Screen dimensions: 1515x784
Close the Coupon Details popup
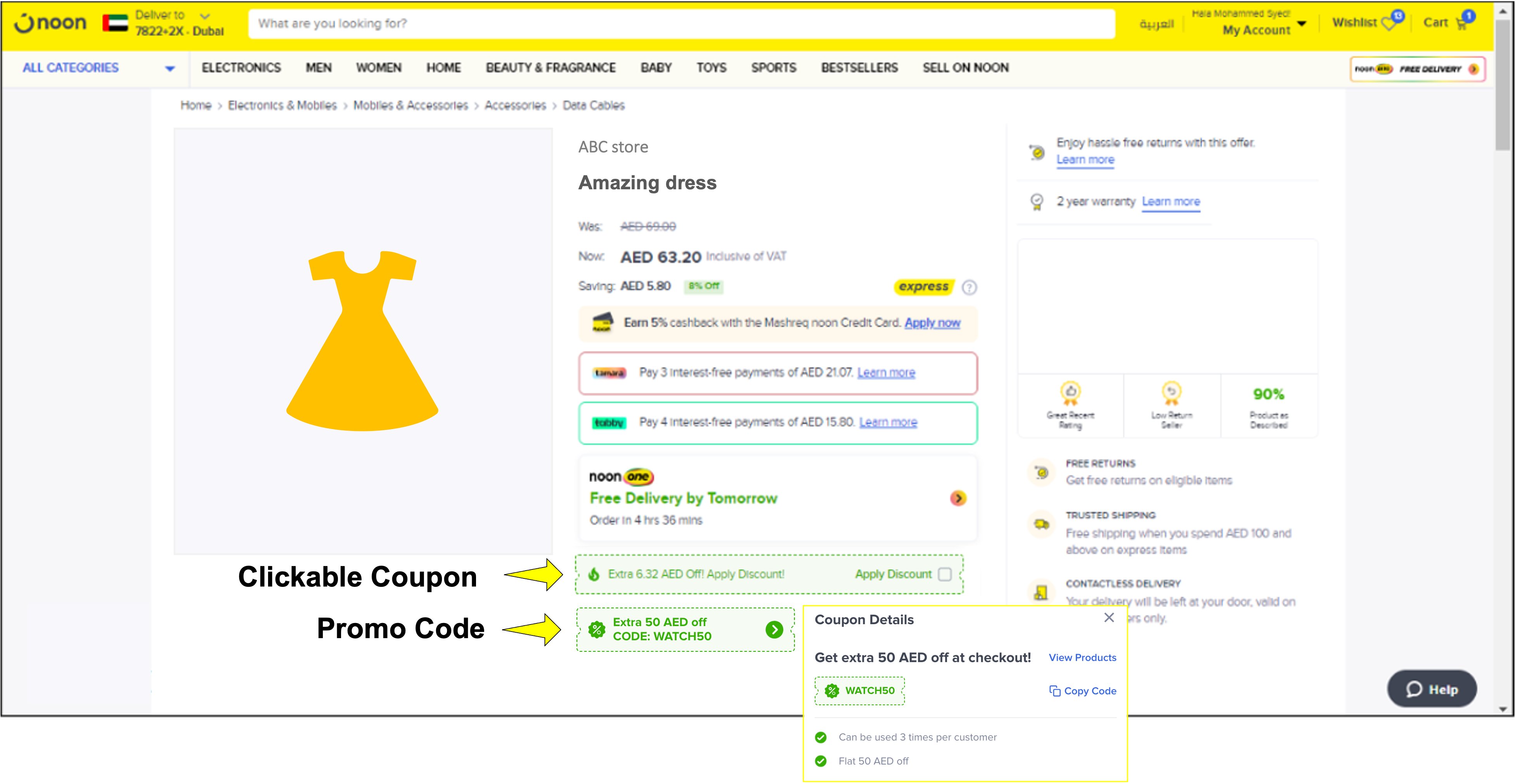pos(1109,617)
